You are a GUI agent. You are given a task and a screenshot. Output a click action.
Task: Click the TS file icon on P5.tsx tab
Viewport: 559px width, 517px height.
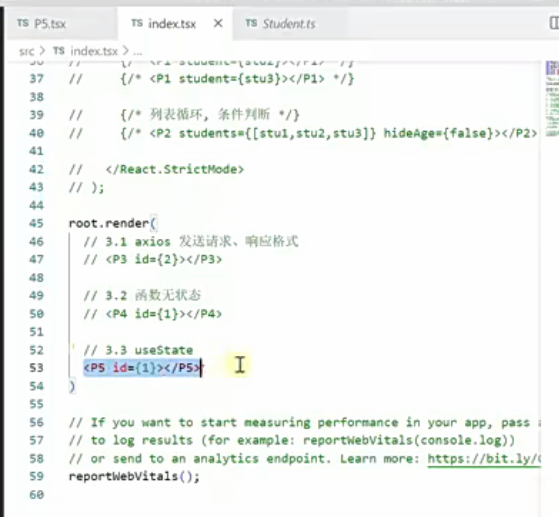(x=23, y=24)
